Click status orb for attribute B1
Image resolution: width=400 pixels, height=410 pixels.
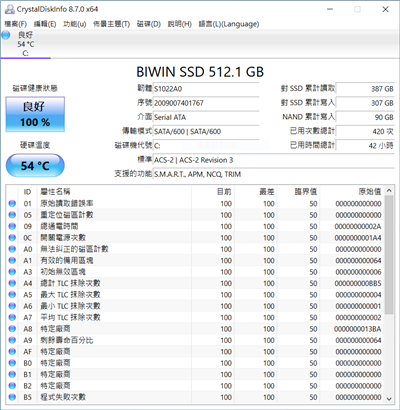pyautogui.click(x=12, y=374)
